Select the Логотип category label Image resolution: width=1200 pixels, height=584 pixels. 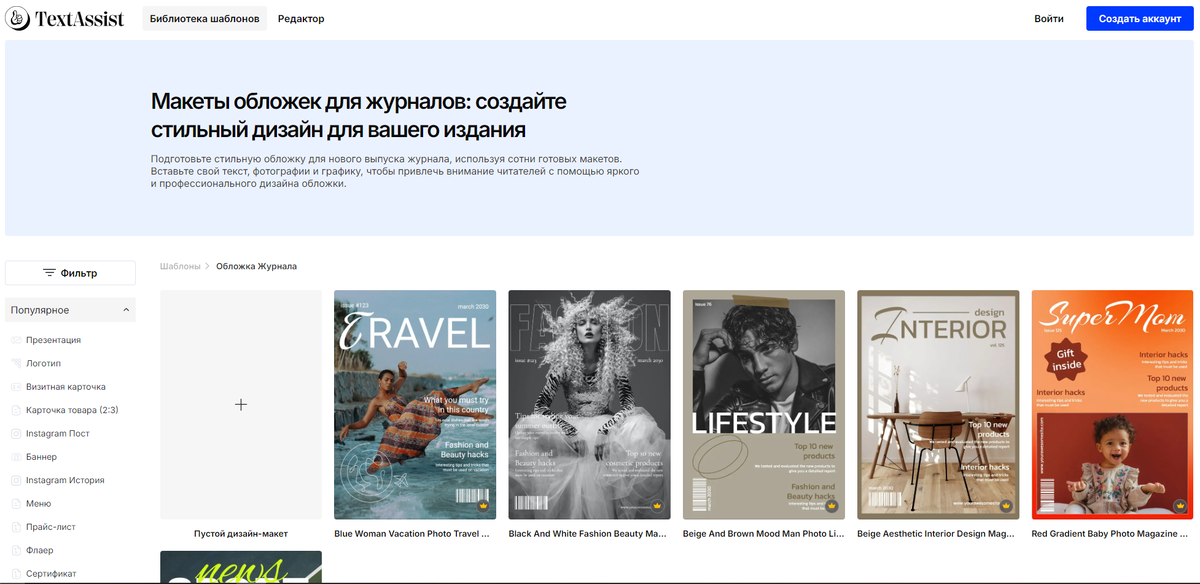pos(43,364)
